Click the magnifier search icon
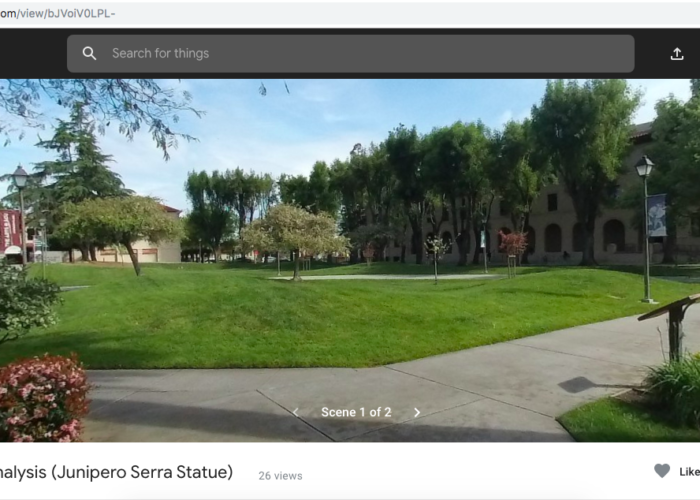Viewport: 700px width, 500px height. click(x=89, y=54)
